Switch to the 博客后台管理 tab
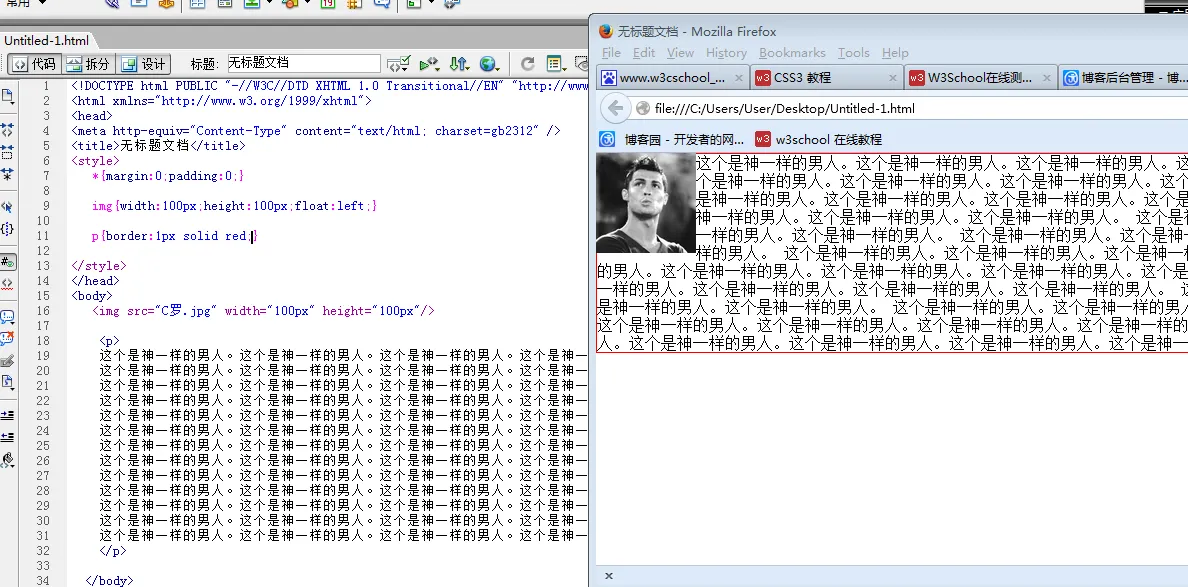This screenshot has height=587, width=1188. 1124,77
